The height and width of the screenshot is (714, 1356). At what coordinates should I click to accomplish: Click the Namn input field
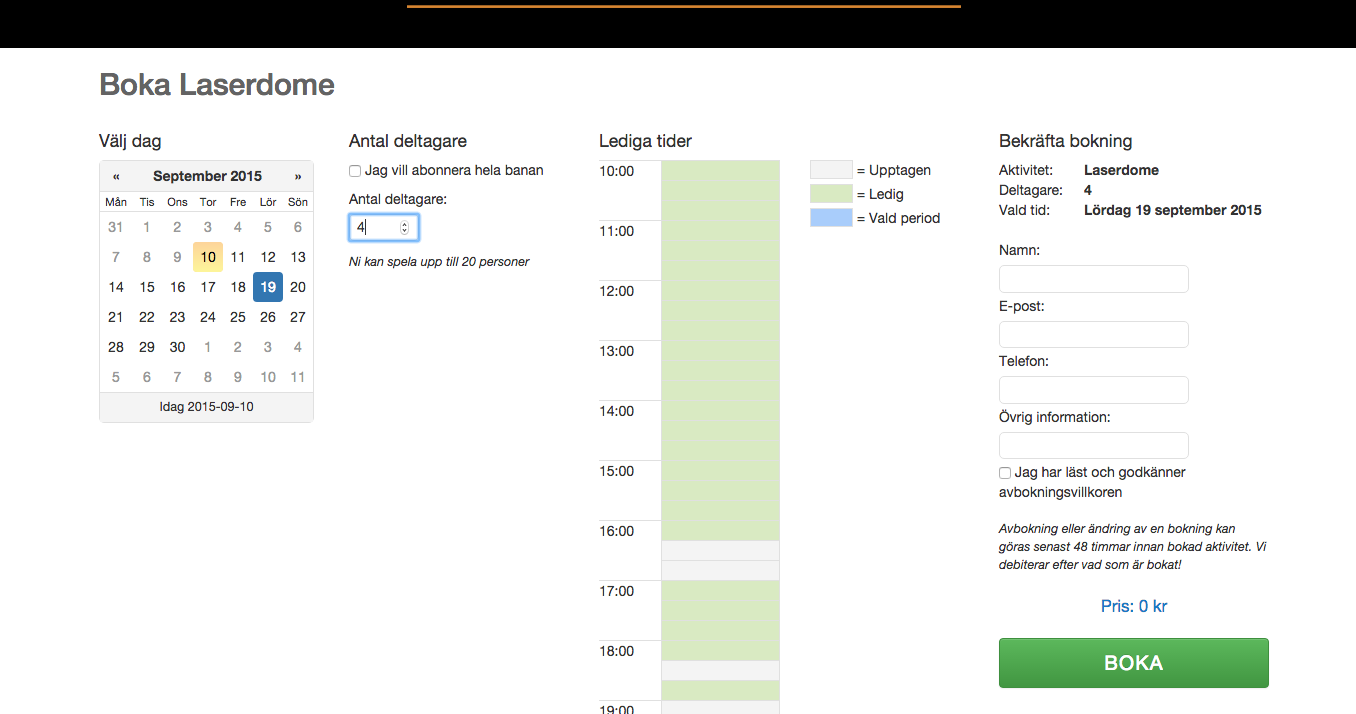[1094, 279]
